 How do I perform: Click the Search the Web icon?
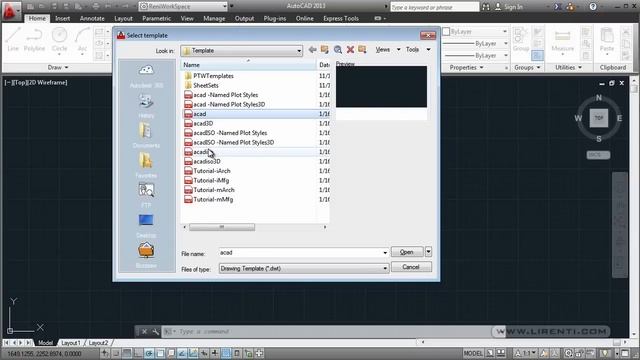point(338,49)
